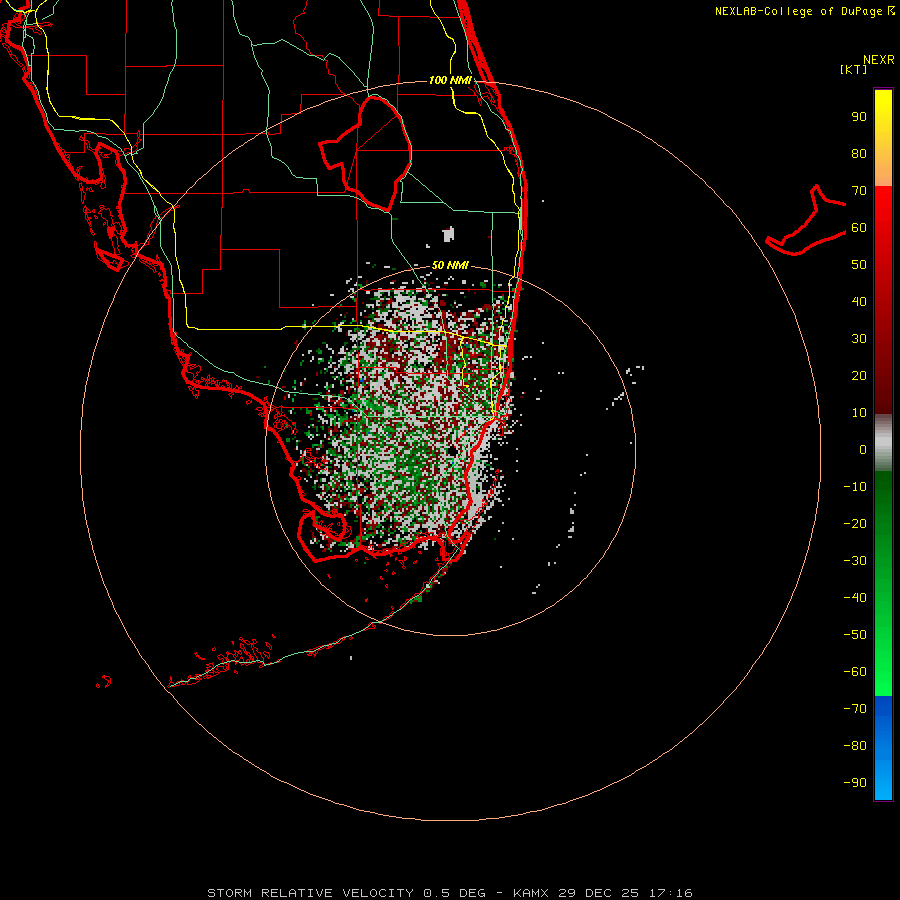Click the 80 value on the velocity scale

tap(859, 154)
